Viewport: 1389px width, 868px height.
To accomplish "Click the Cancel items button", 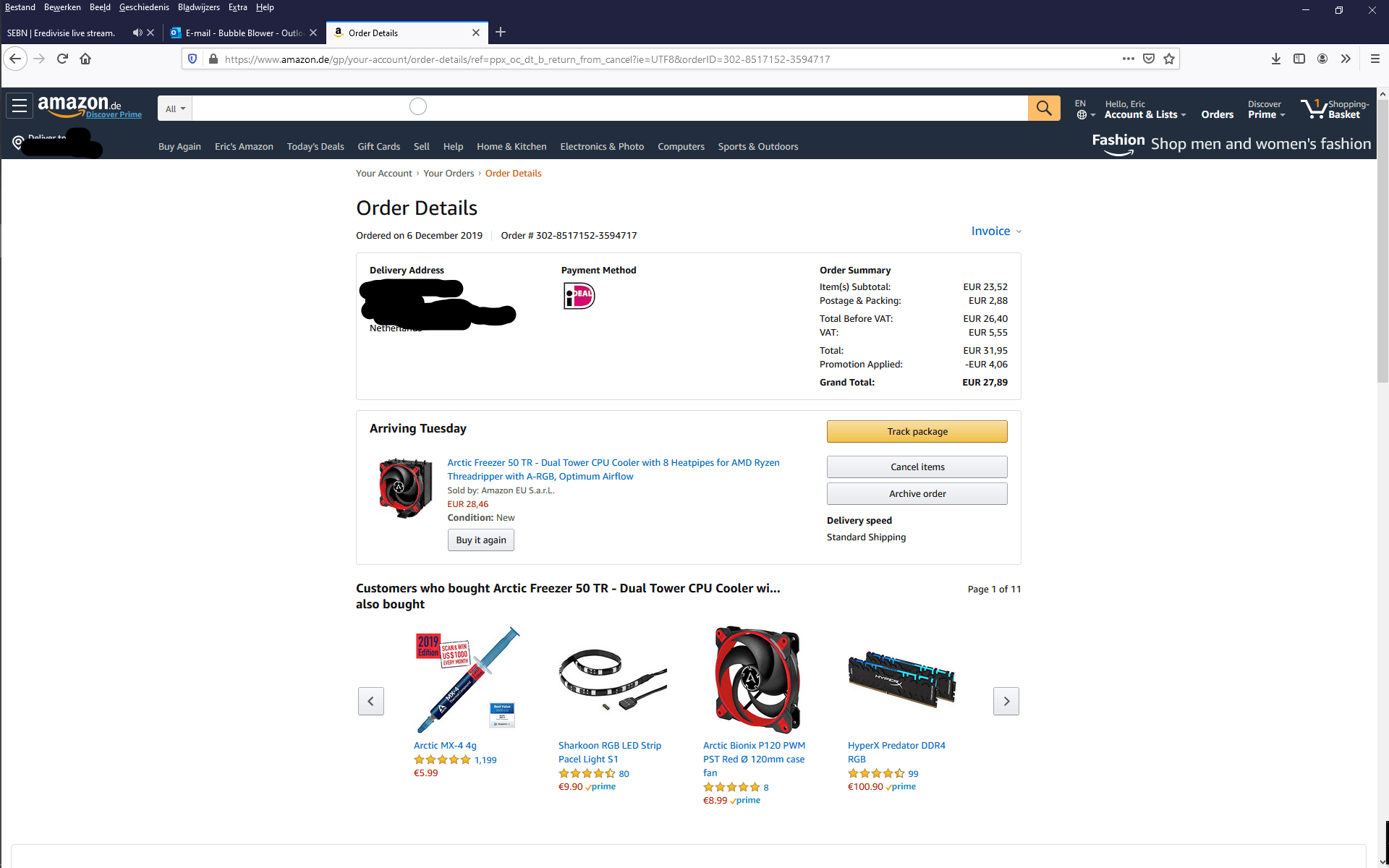I will pyautogui.click(x=917, y=467).
